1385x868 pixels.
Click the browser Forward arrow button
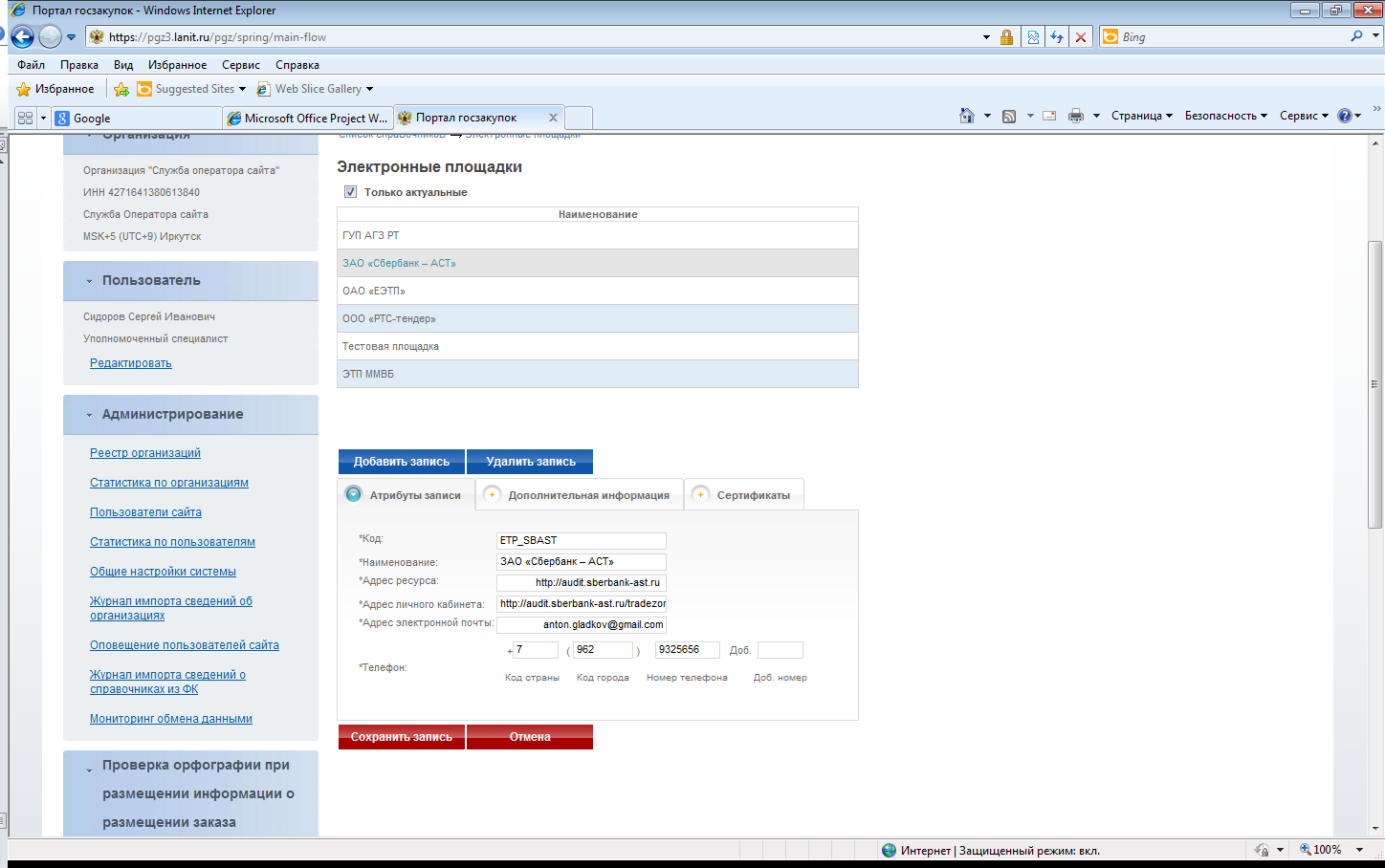[51, 37]
